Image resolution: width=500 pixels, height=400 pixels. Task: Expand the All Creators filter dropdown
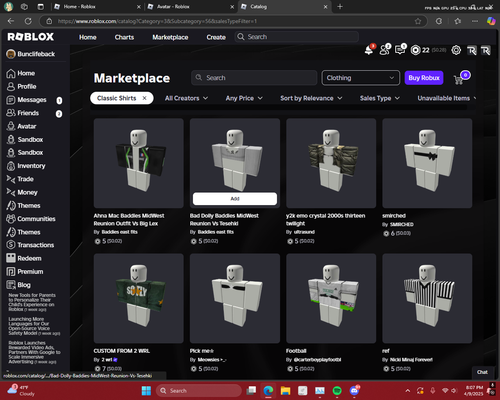pos(186,98)
